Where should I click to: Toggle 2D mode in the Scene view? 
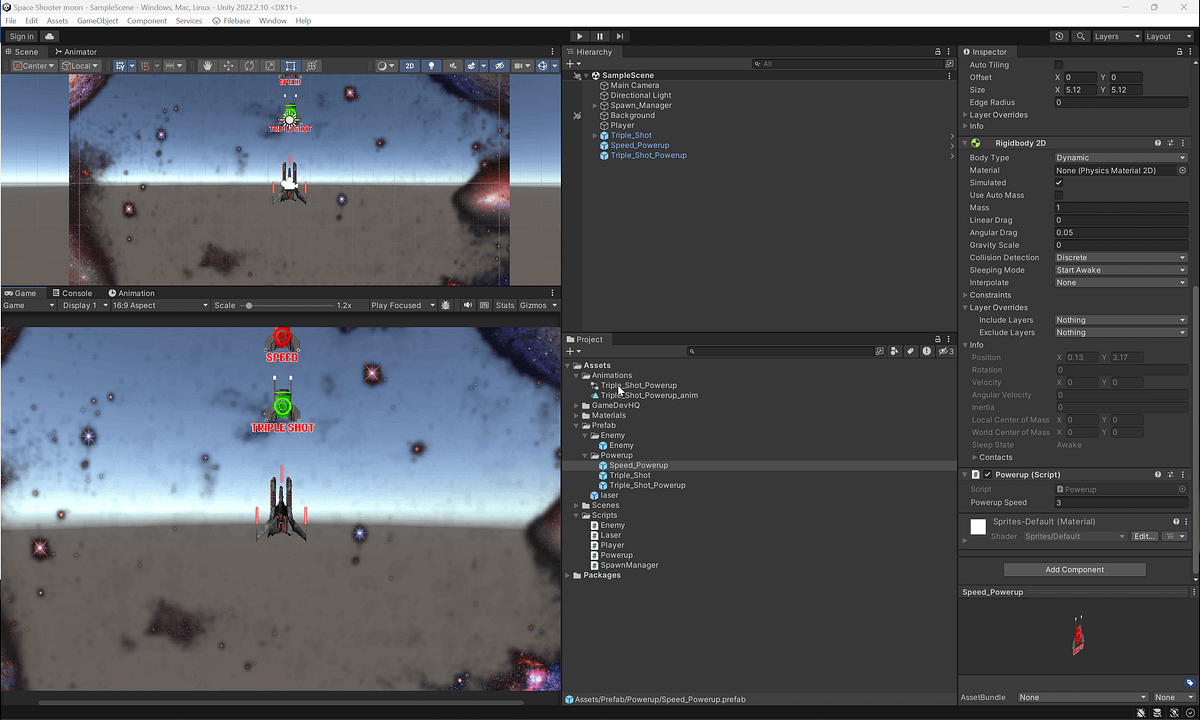click(409, 66)
